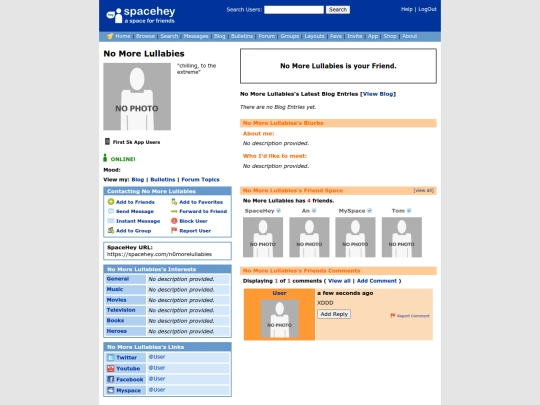This screenshot has width=540, height=405.
Task: Click the Report Comment flag icon
Action: pos(393,315)
